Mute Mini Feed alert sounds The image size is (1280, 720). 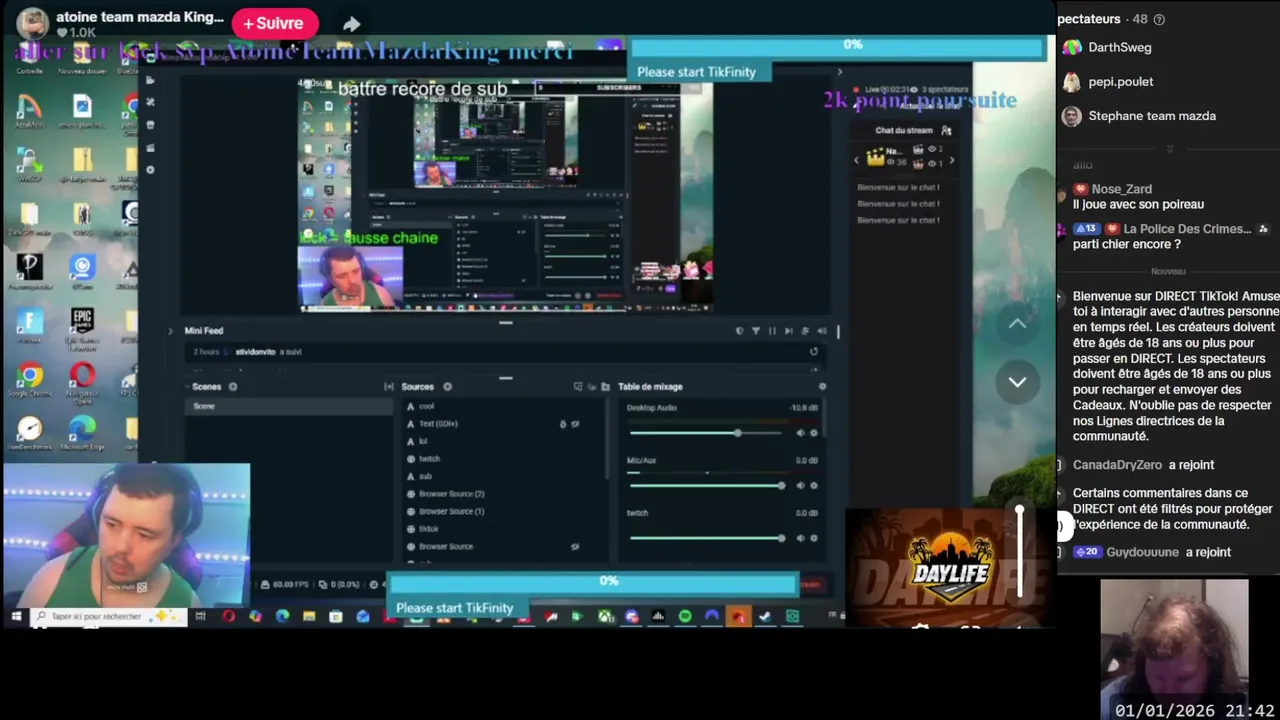pyautogui.click(x=822, y=330)
